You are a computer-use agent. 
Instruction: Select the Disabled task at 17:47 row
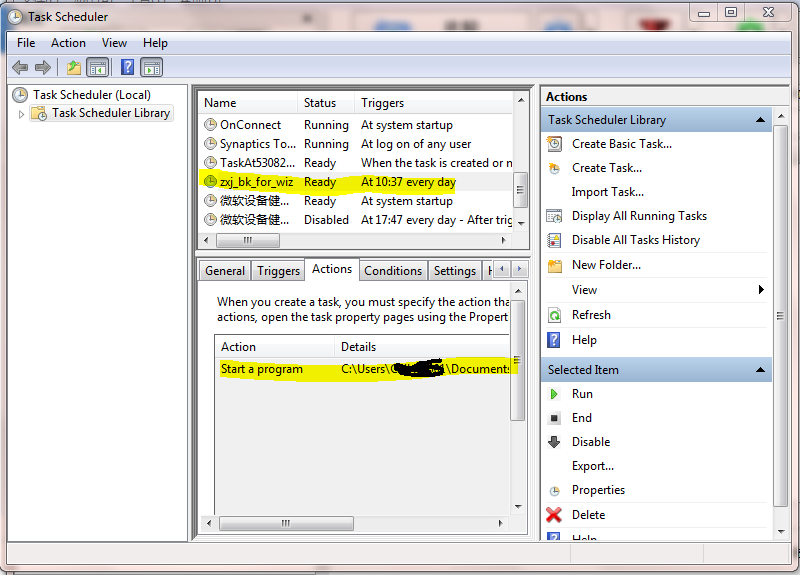[356, 220]
